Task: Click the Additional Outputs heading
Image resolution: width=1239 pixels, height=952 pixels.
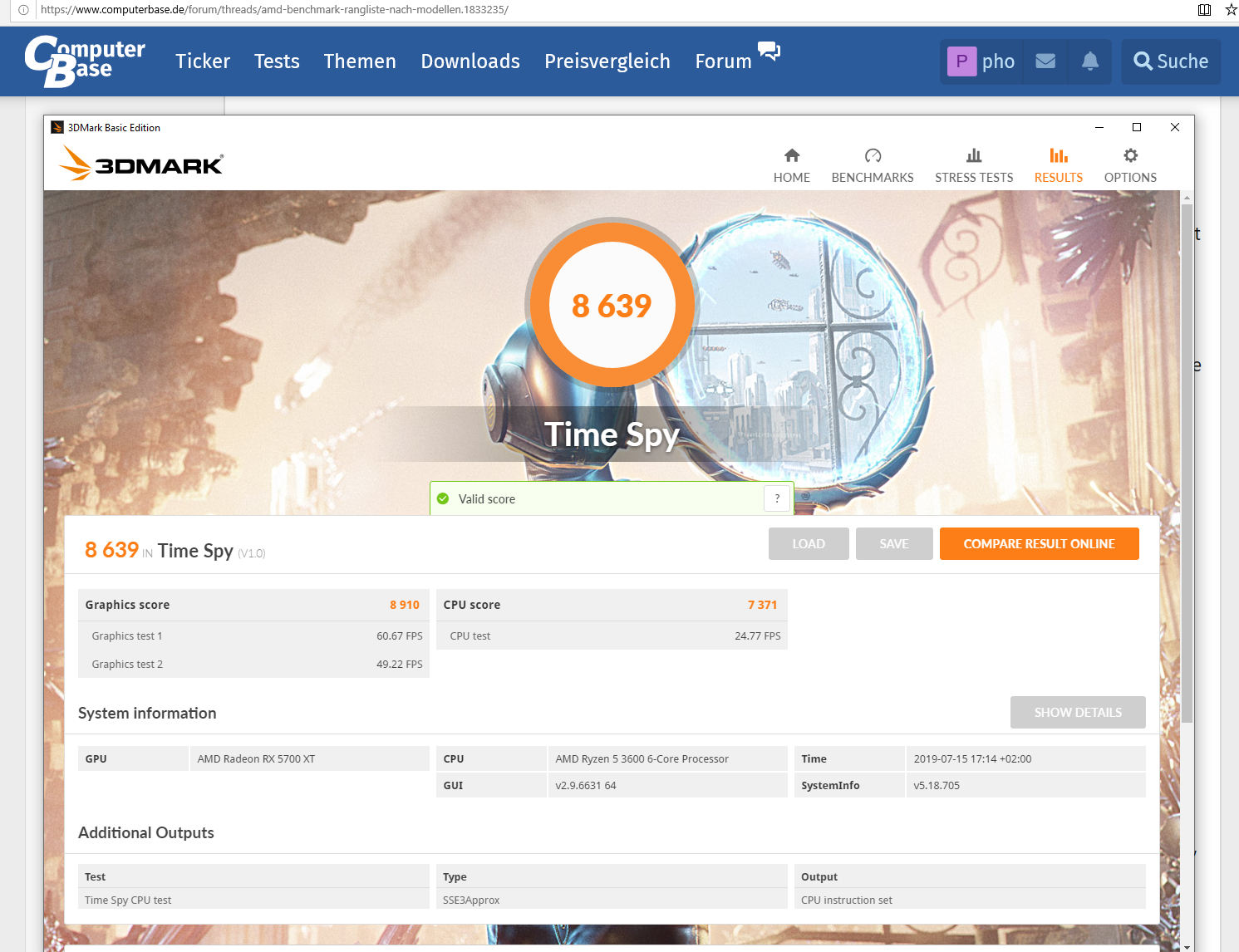Action: (x=146, y=832)
